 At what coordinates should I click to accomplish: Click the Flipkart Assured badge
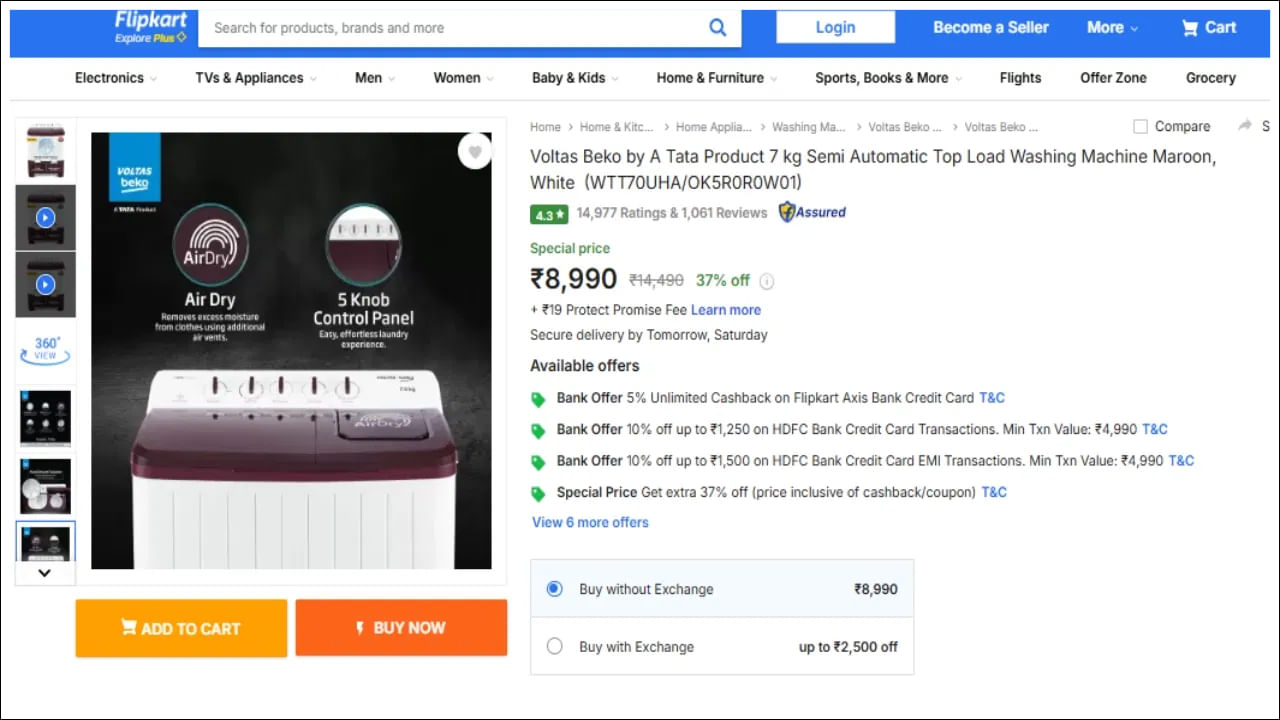[812, 212]
